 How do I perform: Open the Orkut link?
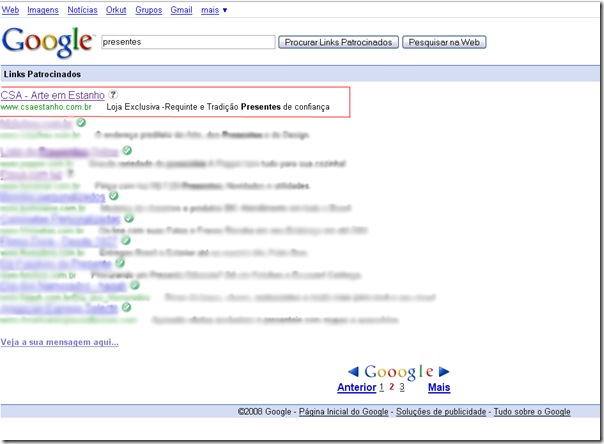[x=116, y=10]
